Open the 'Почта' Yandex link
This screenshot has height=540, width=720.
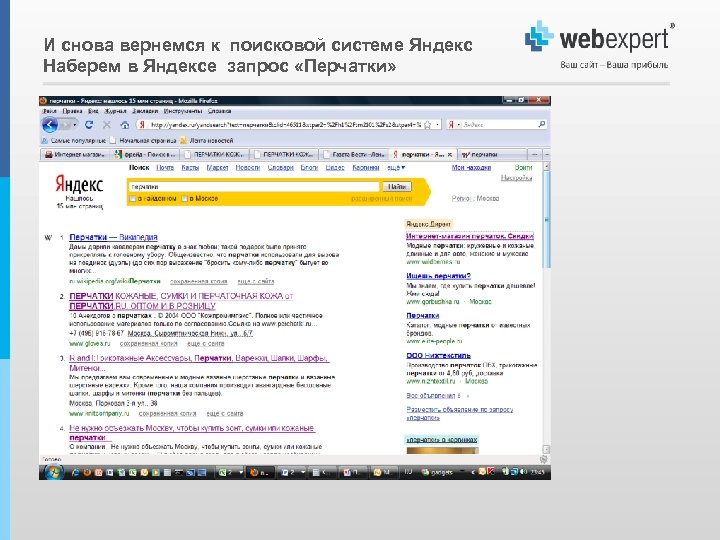click(x=165, y=168)
